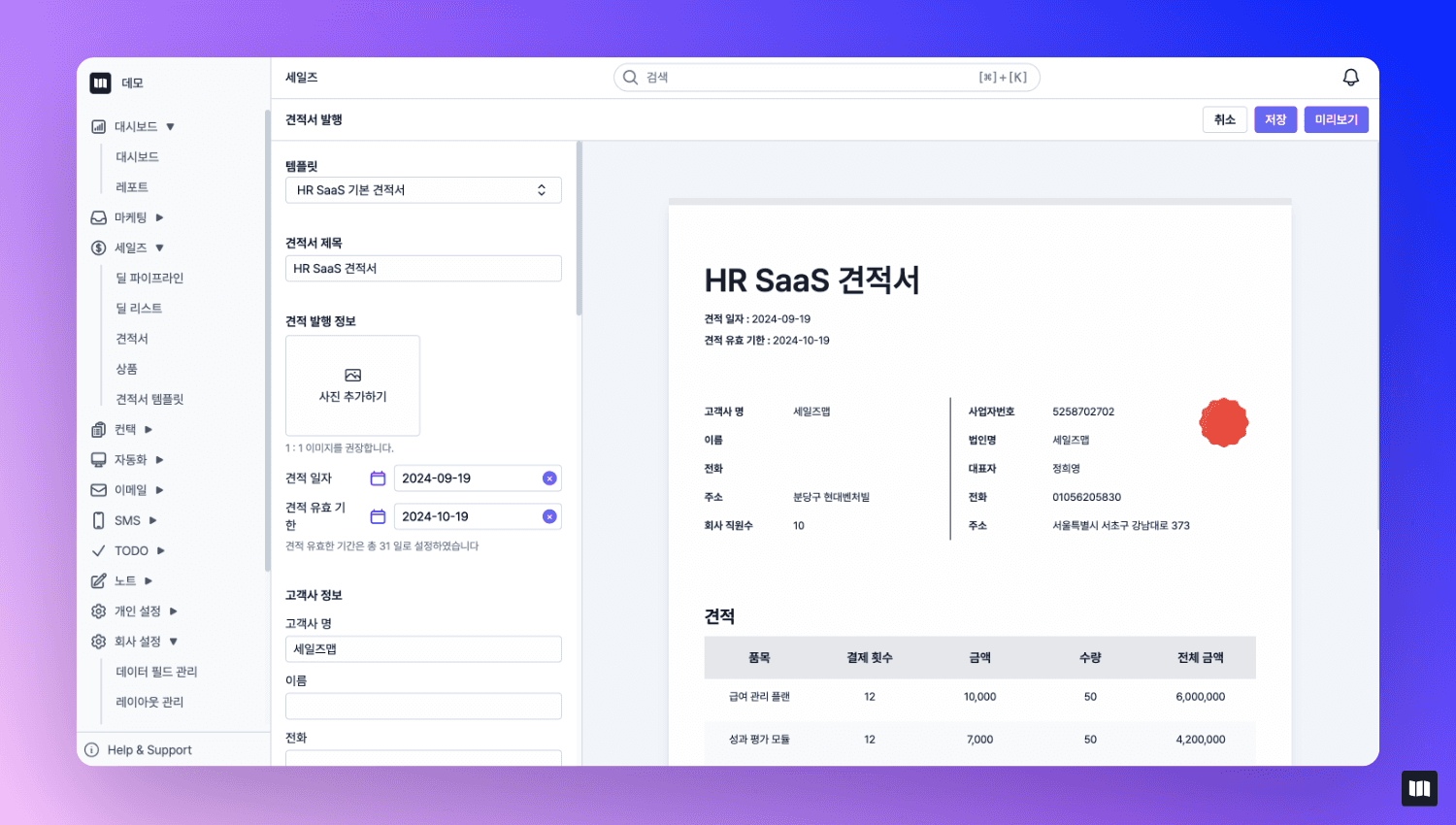
Task: Click the TODO checkmark icon
Action: [98, 550]
